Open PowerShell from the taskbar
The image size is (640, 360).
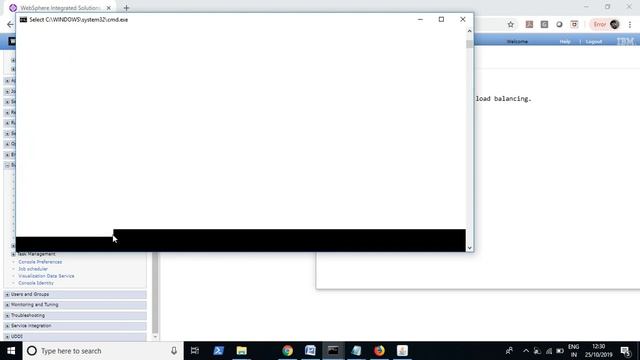point(218,351)
